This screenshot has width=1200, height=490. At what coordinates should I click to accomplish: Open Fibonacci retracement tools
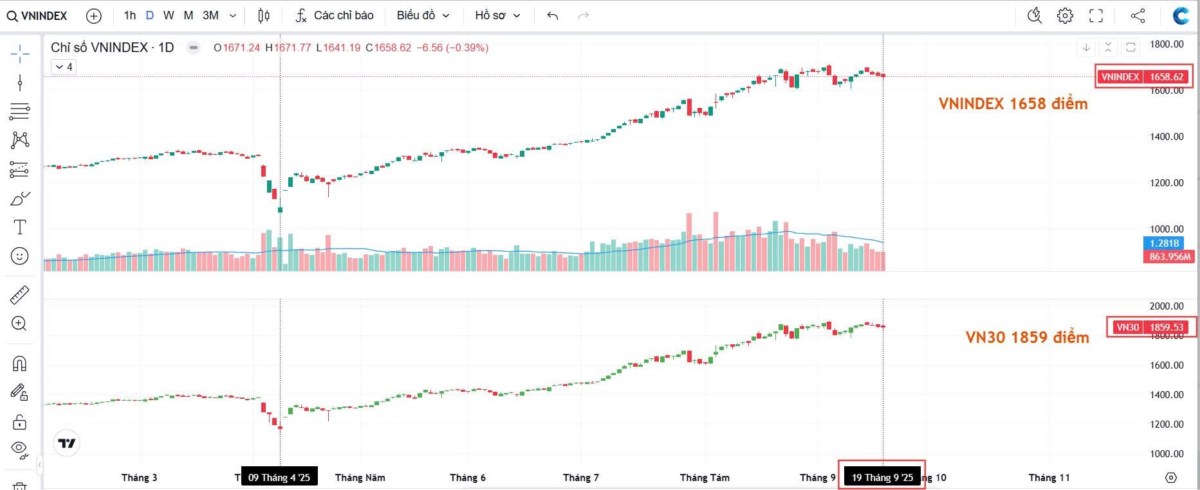point(19,111)
